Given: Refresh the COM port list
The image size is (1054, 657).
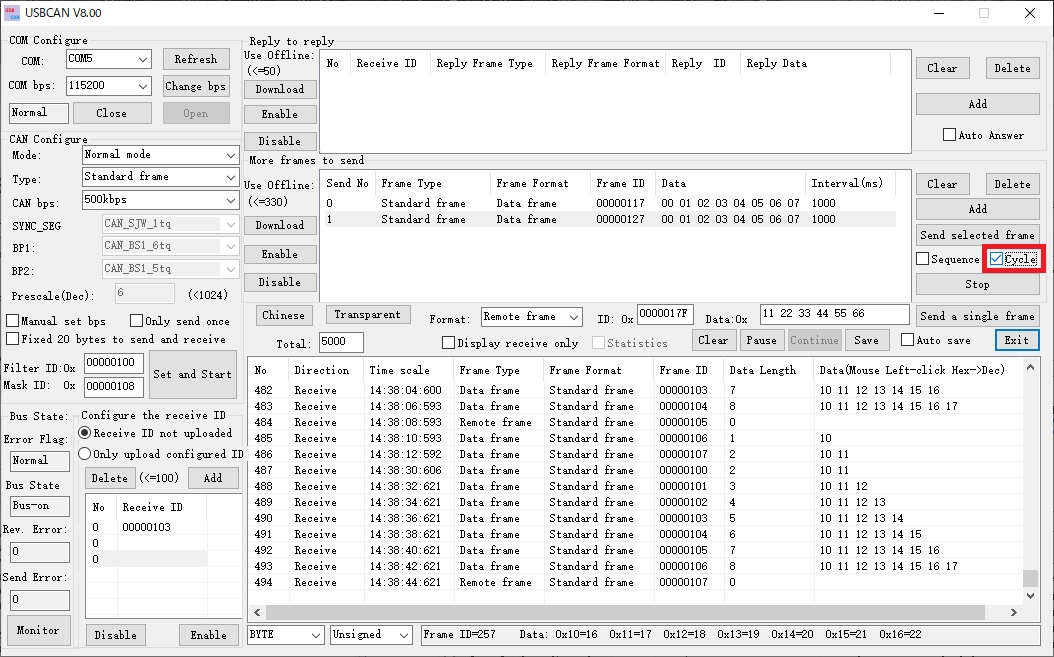Looking at the screenshot, I should (x=195, y=59).
